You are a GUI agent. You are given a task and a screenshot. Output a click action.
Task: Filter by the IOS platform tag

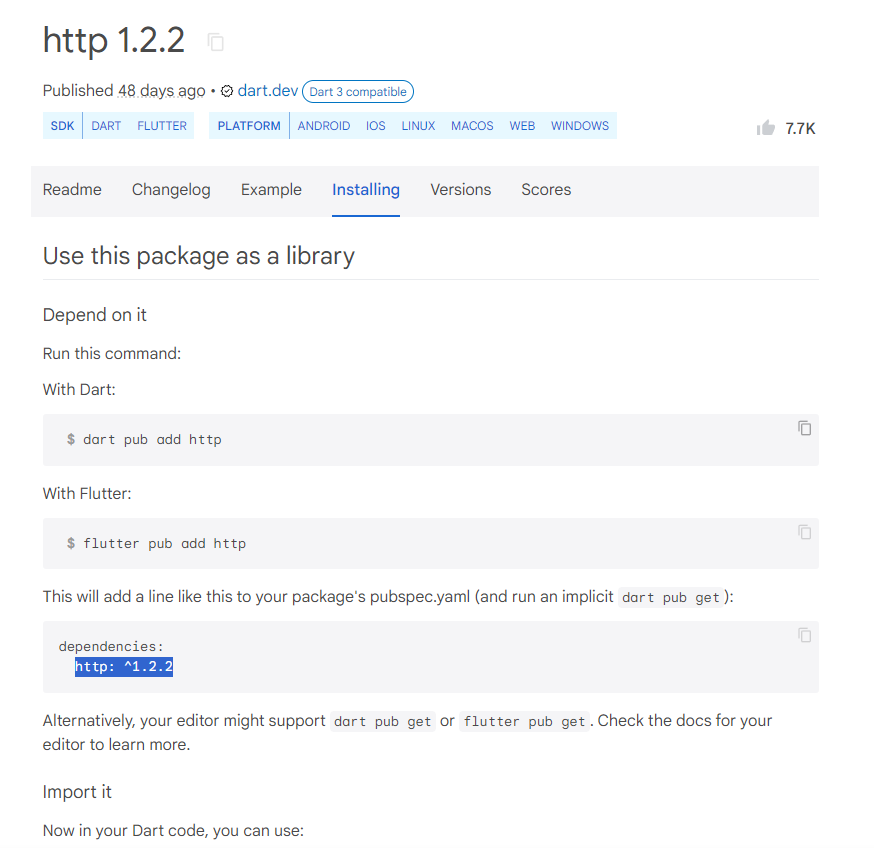pyautogui.click(x=376, y=125)
